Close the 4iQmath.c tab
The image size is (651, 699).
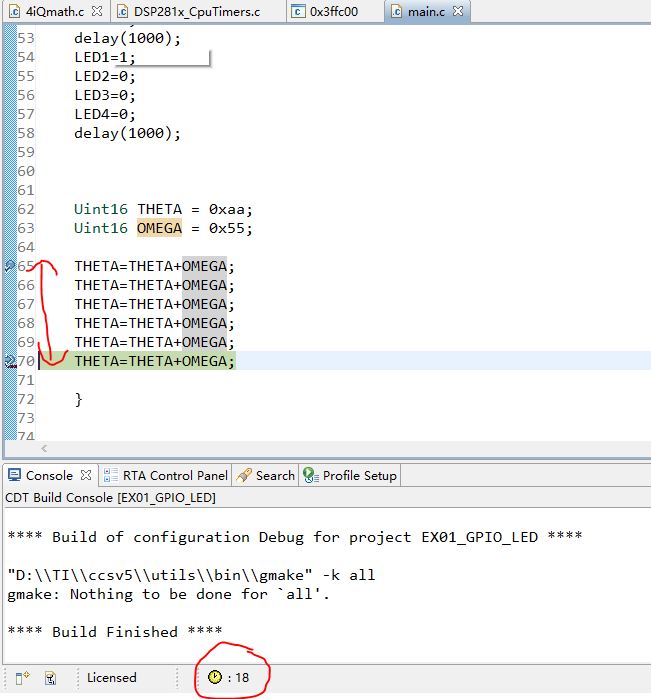[x=97, y=11]
